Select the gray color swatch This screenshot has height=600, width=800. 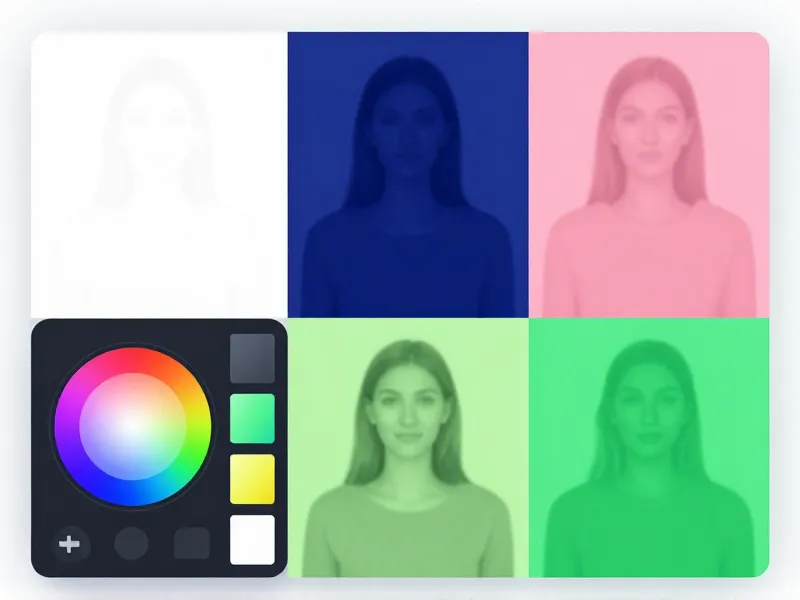point(252,358)
